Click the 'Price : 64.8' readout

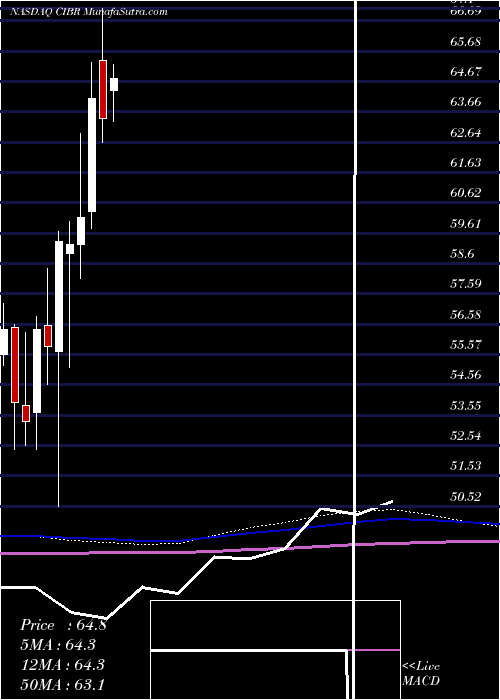pyautogui.click(x=63, y=625)
